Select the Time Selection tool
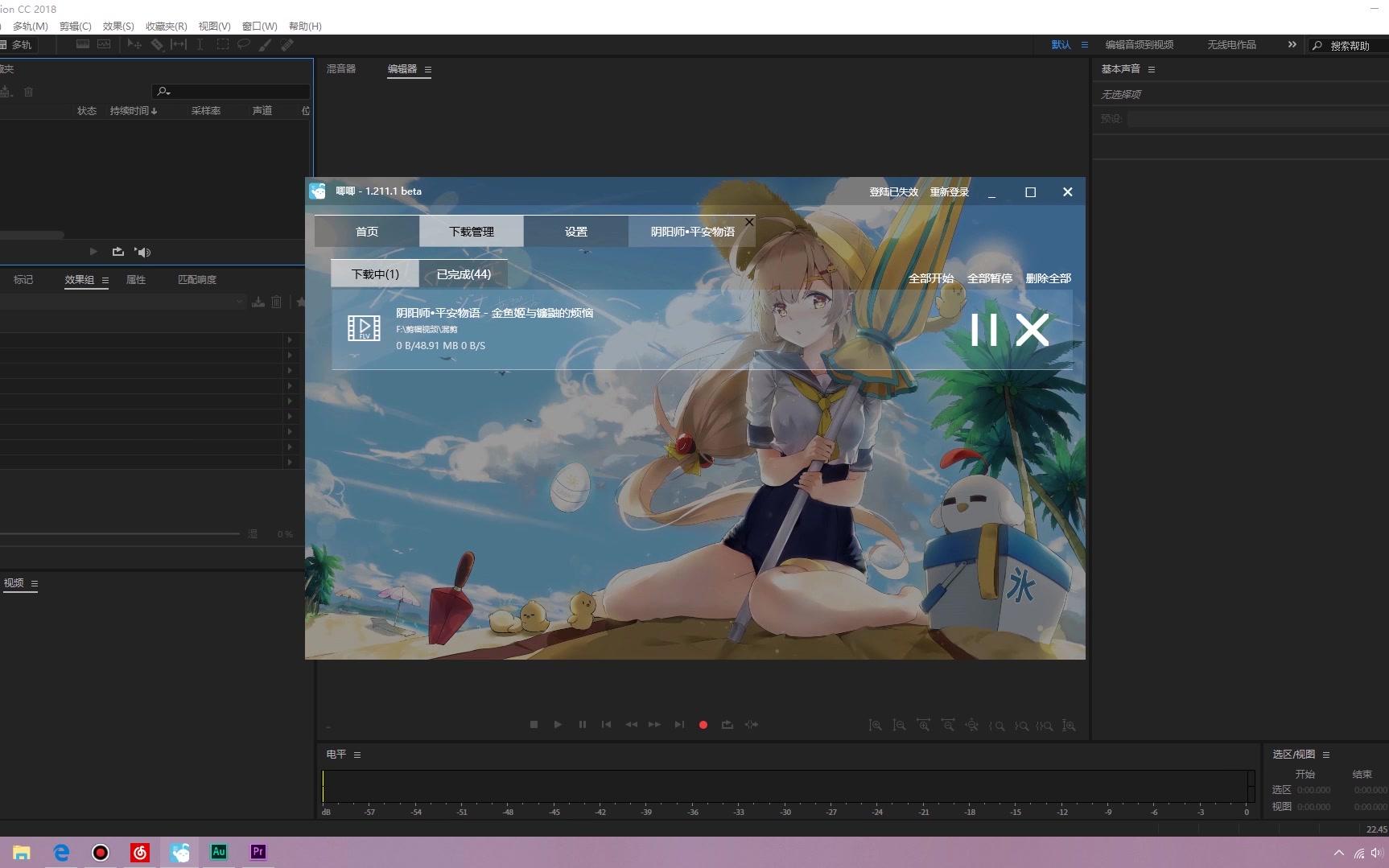This screenshot has width=1389, height=868. tap(200, 45)
